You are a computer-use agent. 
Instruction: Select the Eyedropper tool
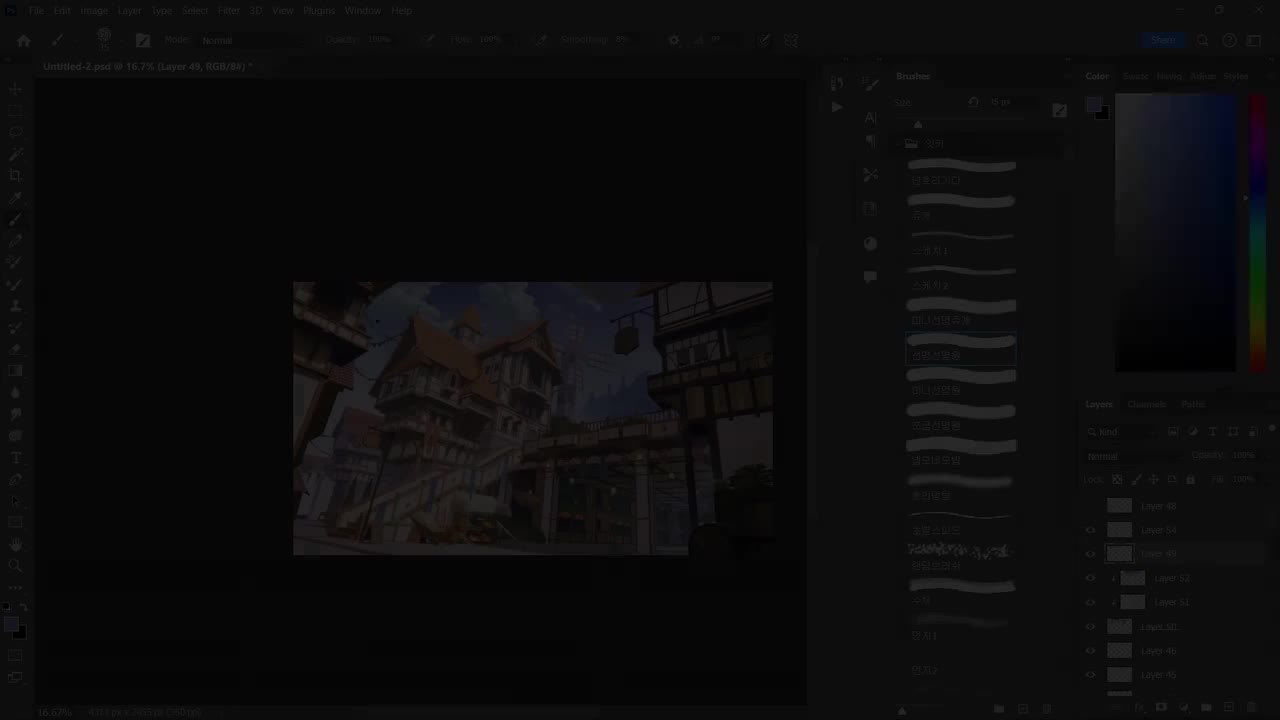coord(15,198)
